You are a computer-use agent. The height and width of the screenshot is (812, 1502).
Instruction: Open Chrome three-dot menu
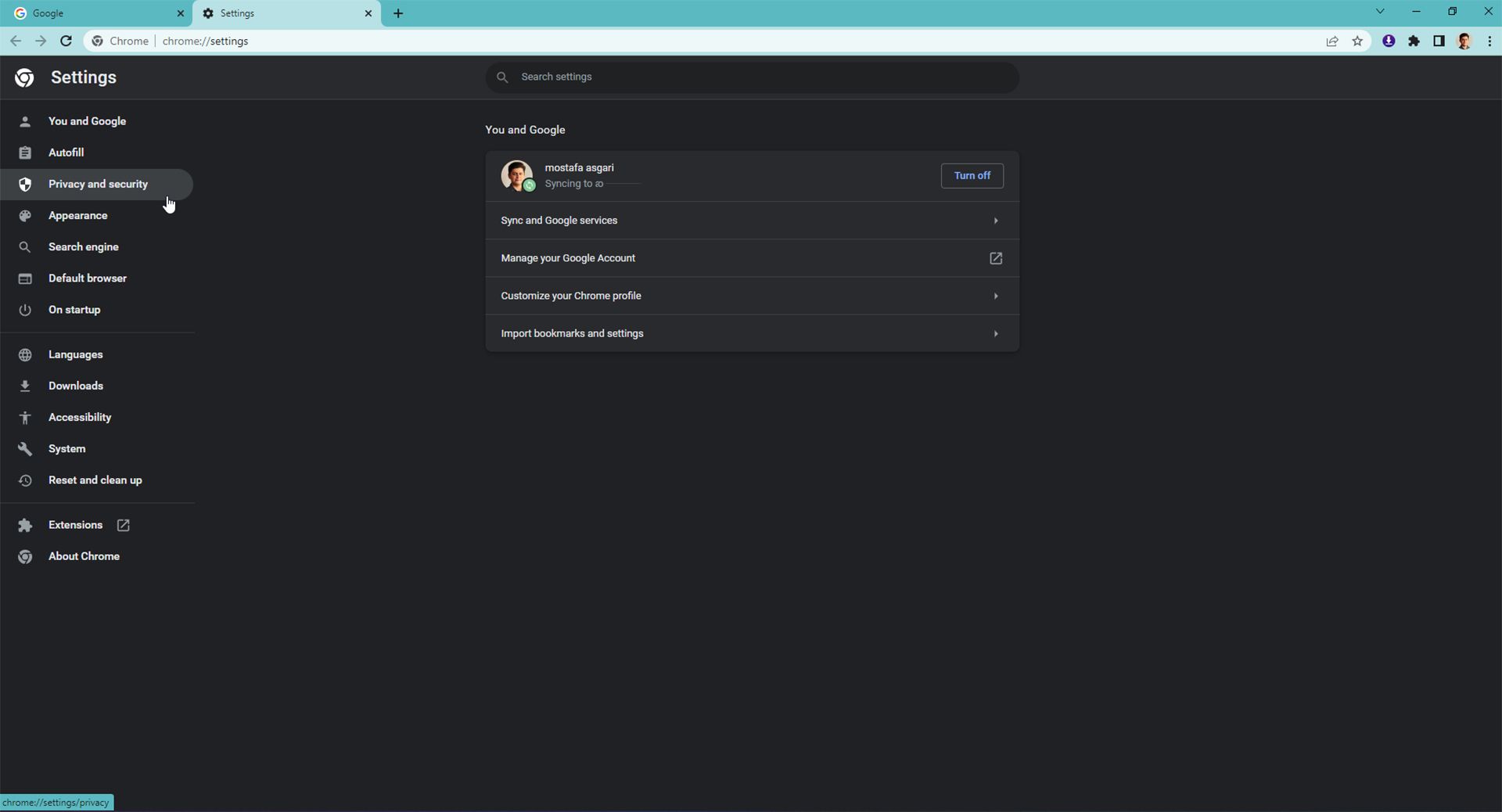[x=1489, y=41]
